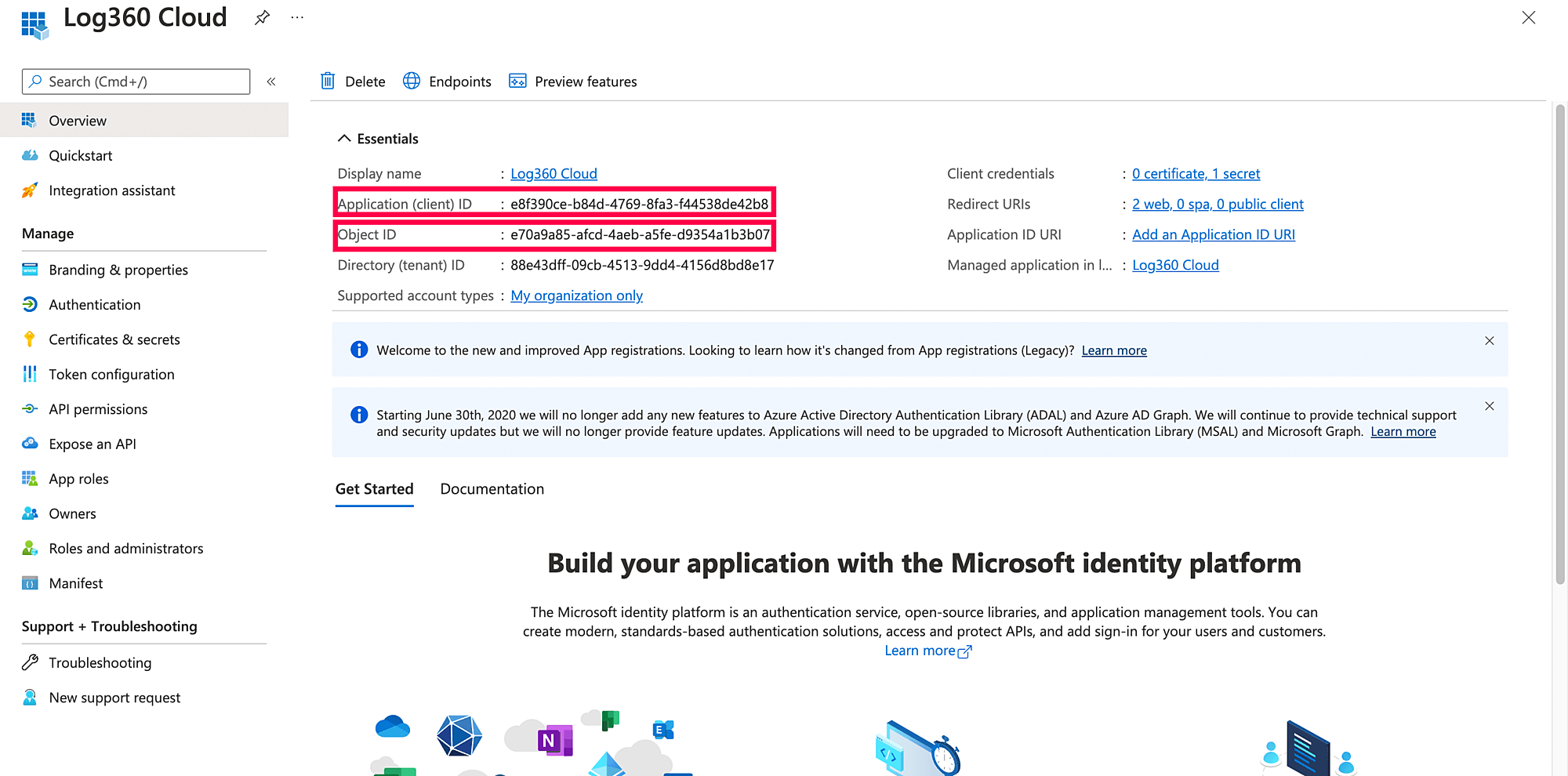Click the Delete trash icon
Viewport: 1568px width, 776px height.
coord(328,81)
